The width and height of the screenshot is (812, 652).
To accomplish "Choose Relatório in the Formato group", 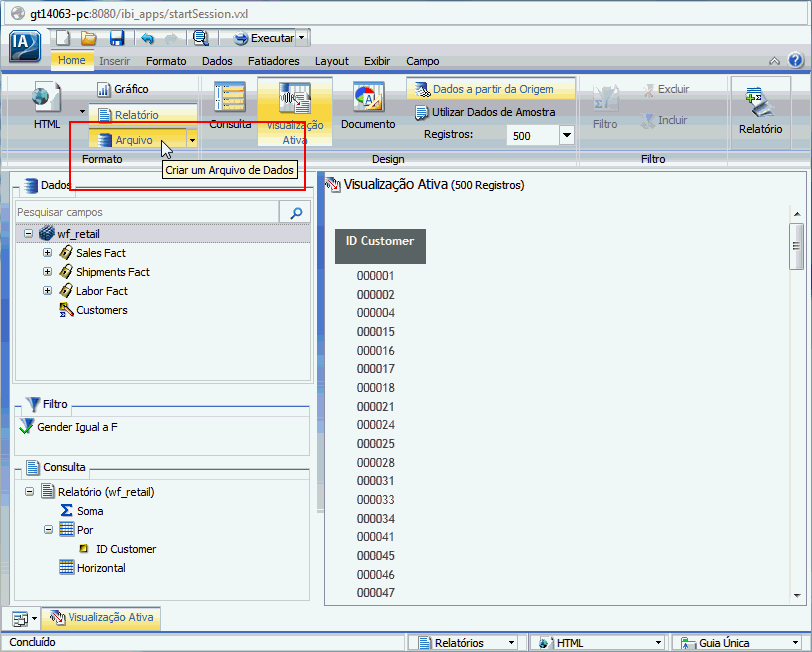I will pos(142,115).
